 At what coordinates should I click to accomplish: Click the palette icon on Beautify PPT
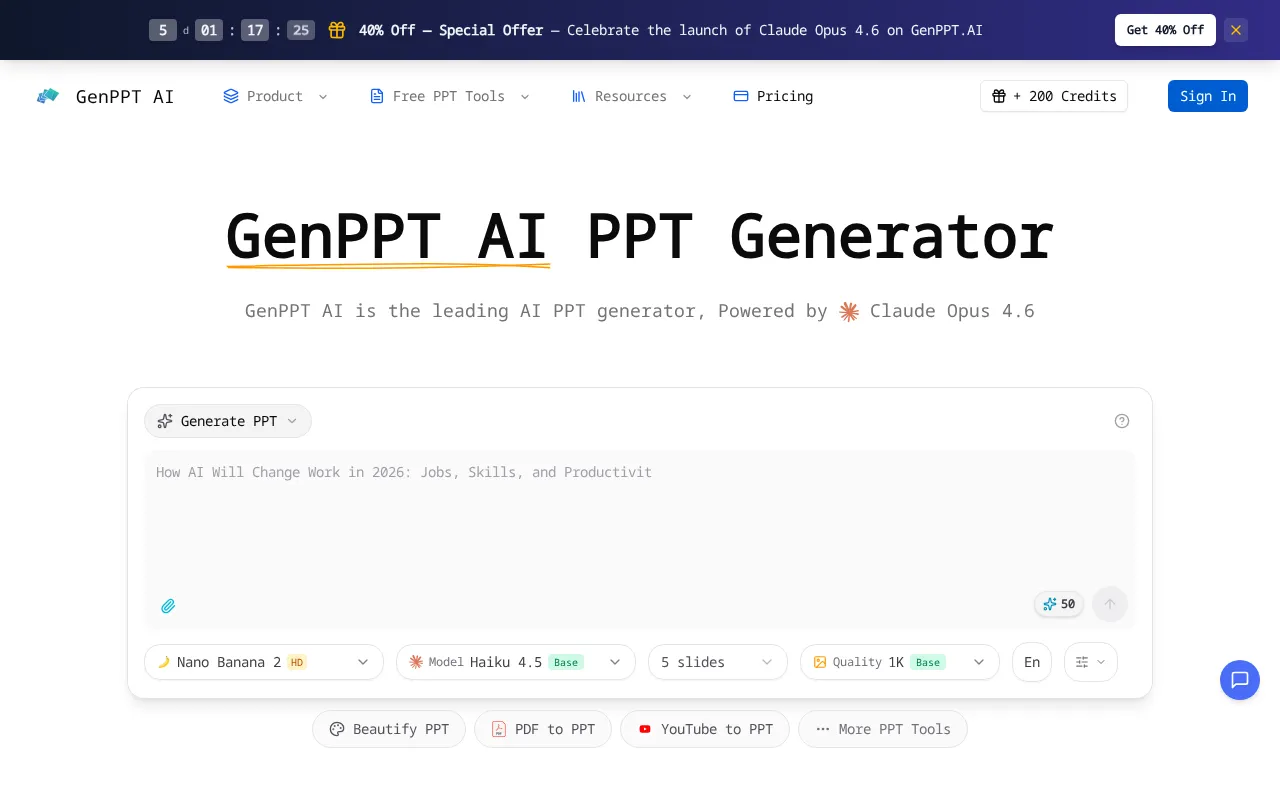click(337, 729)
